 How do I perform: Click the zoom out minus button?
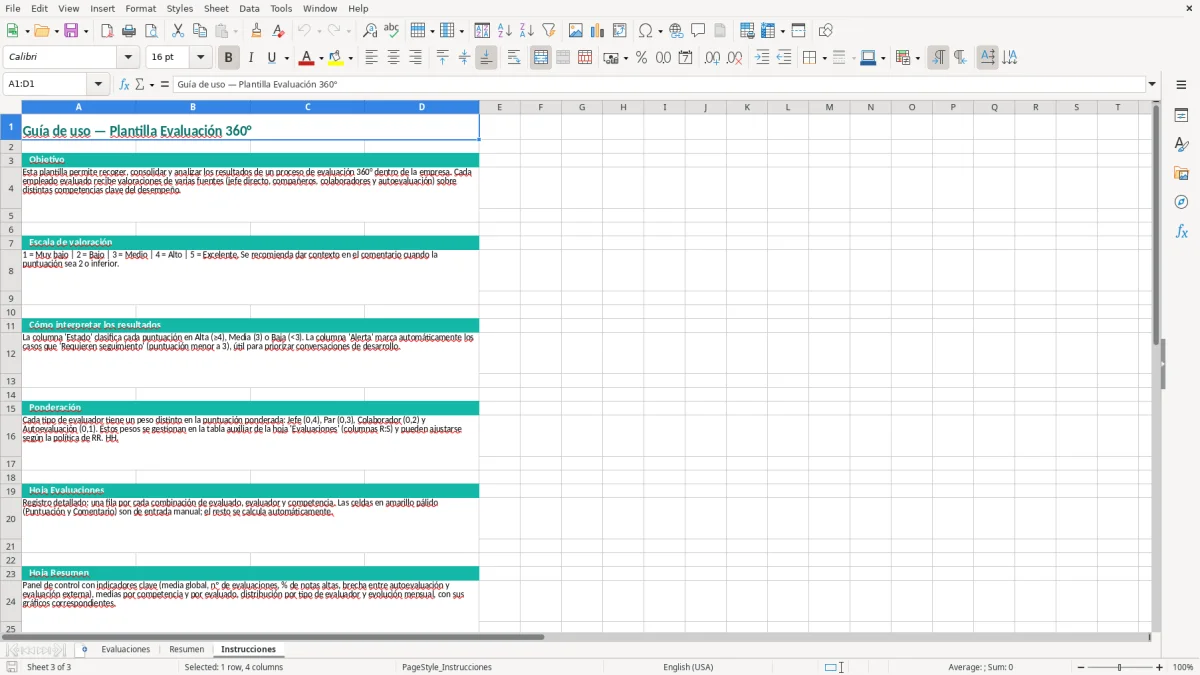point(1081,667)
